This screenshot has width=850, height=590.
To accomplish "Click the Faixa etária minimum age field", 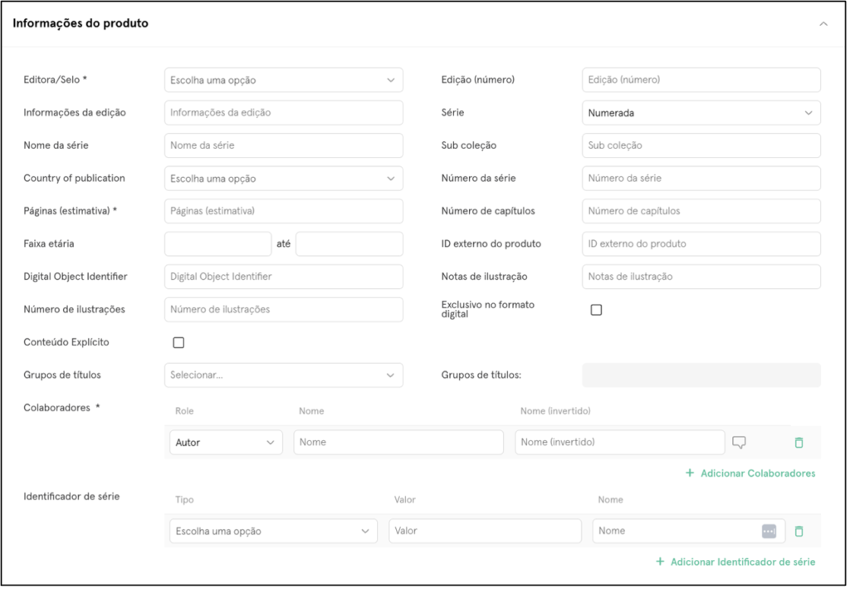I will [x=218, y=244].
